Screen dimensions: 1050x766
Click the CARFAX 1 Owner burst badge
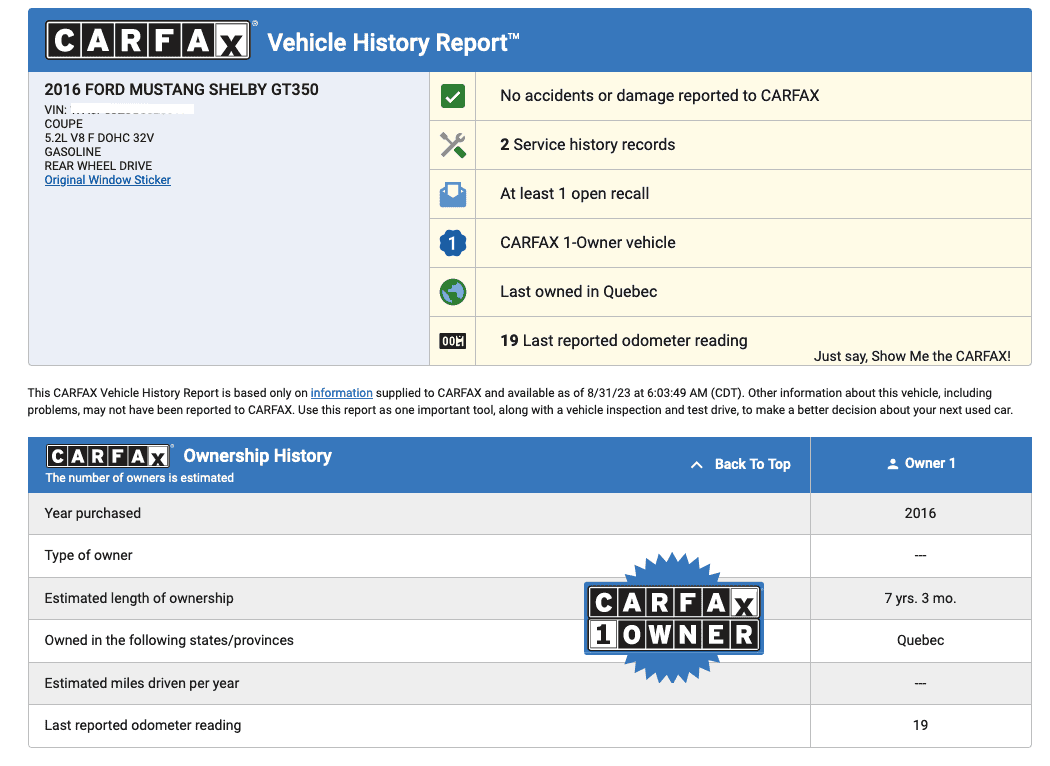click(x=674, y=617)
